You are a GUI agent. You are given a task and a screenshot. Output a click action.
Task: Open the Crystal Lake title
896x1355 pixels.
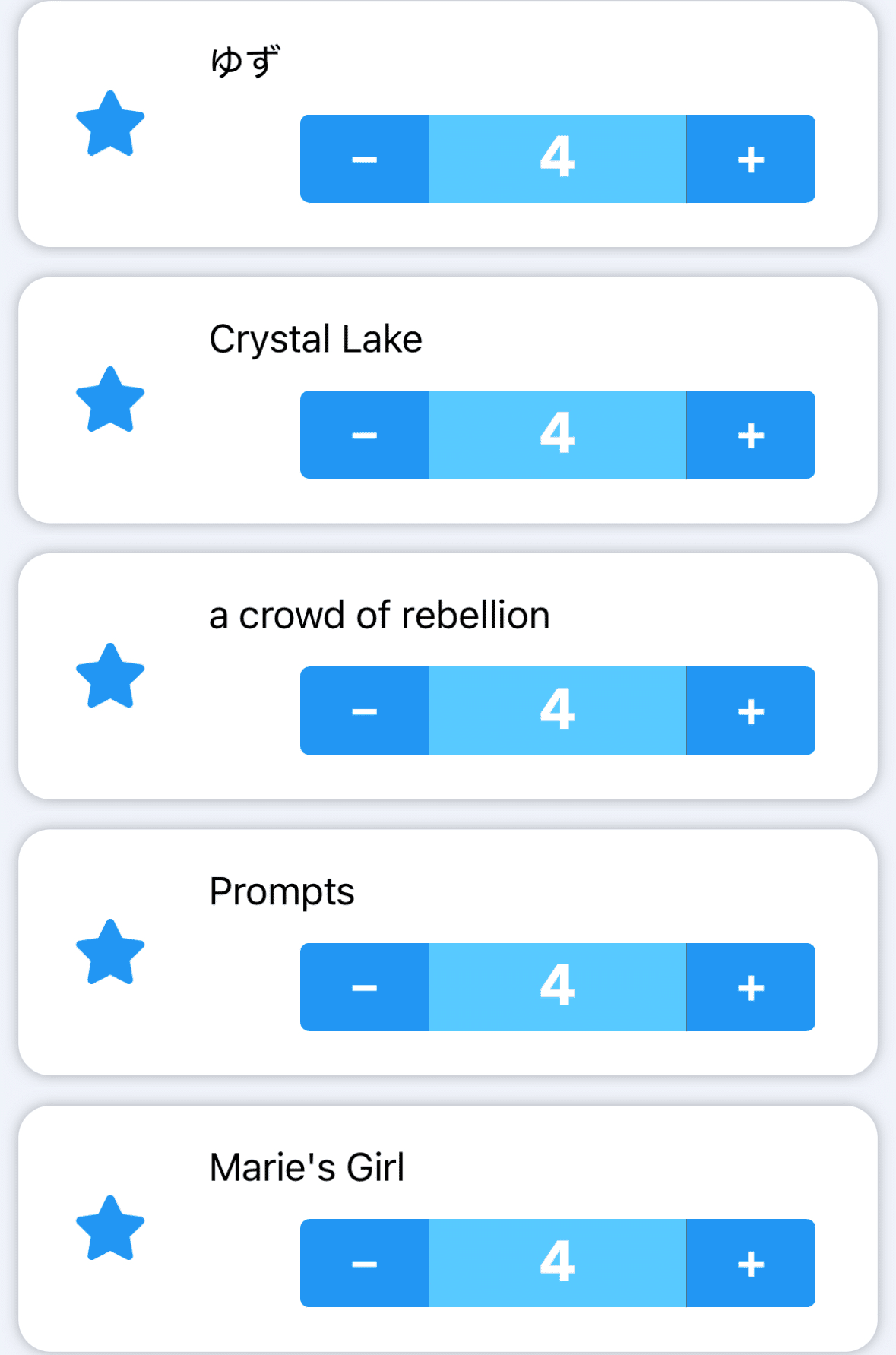315,339
